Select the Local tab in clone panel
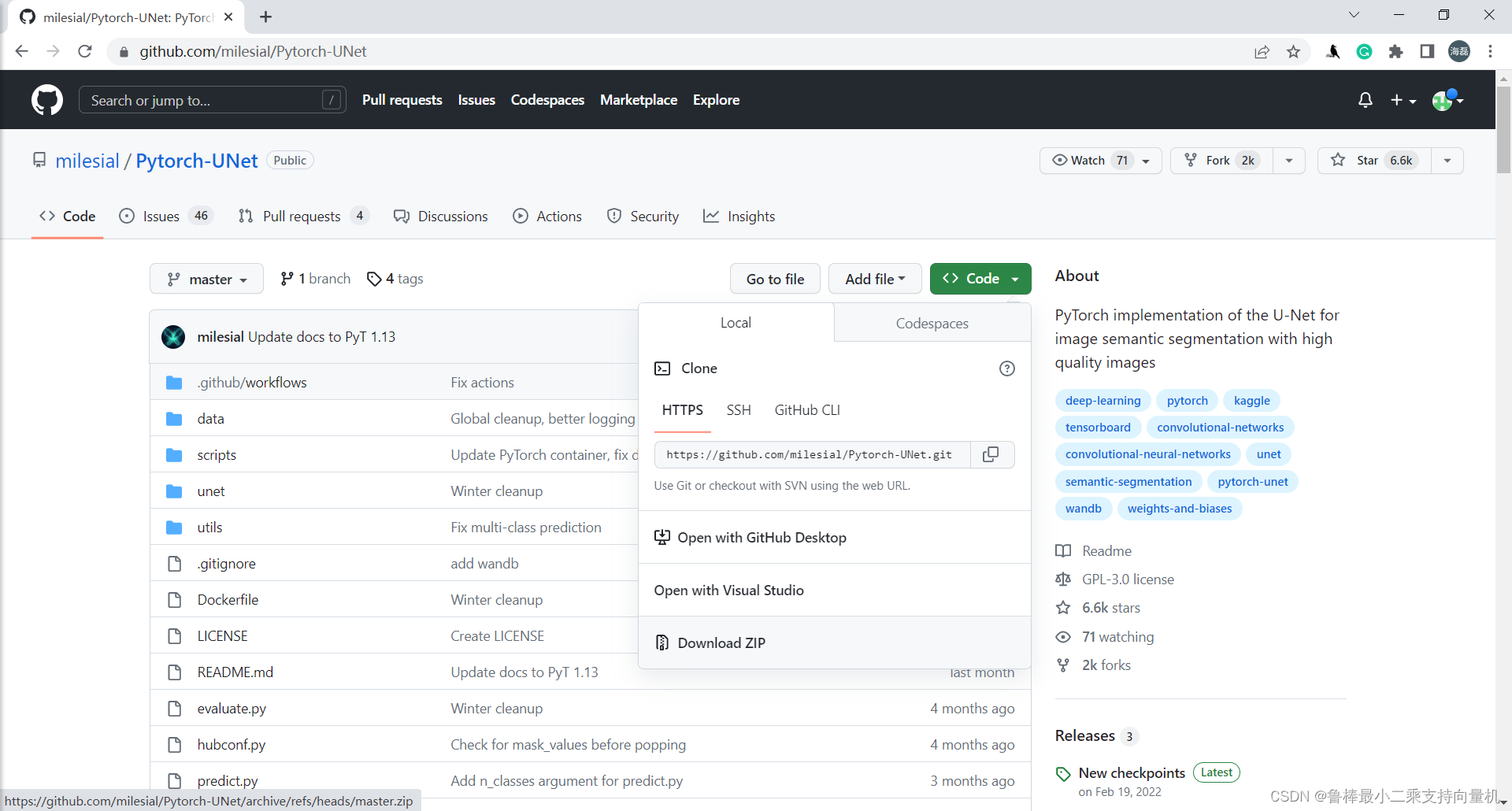Image resolution: width=1512 pixels, height=811 pixels. [x=736, y=323]
